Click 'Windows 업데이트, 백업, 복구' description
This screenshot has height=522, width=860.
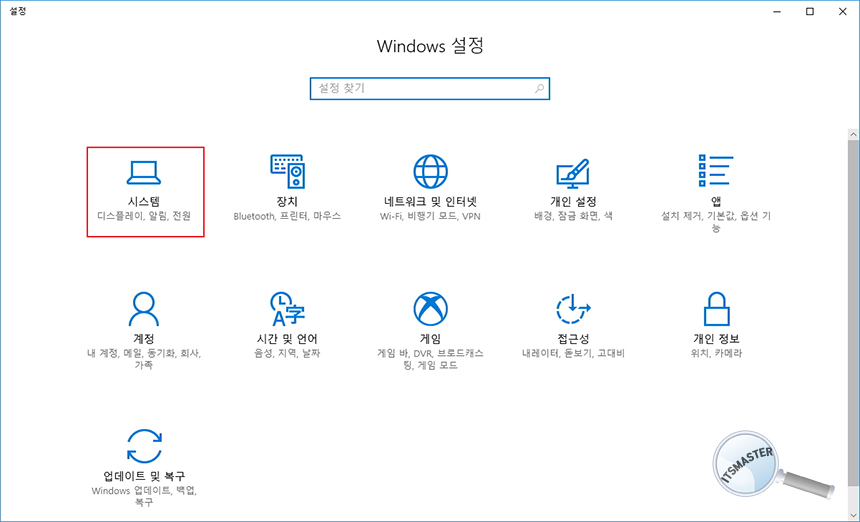(144, 496)
